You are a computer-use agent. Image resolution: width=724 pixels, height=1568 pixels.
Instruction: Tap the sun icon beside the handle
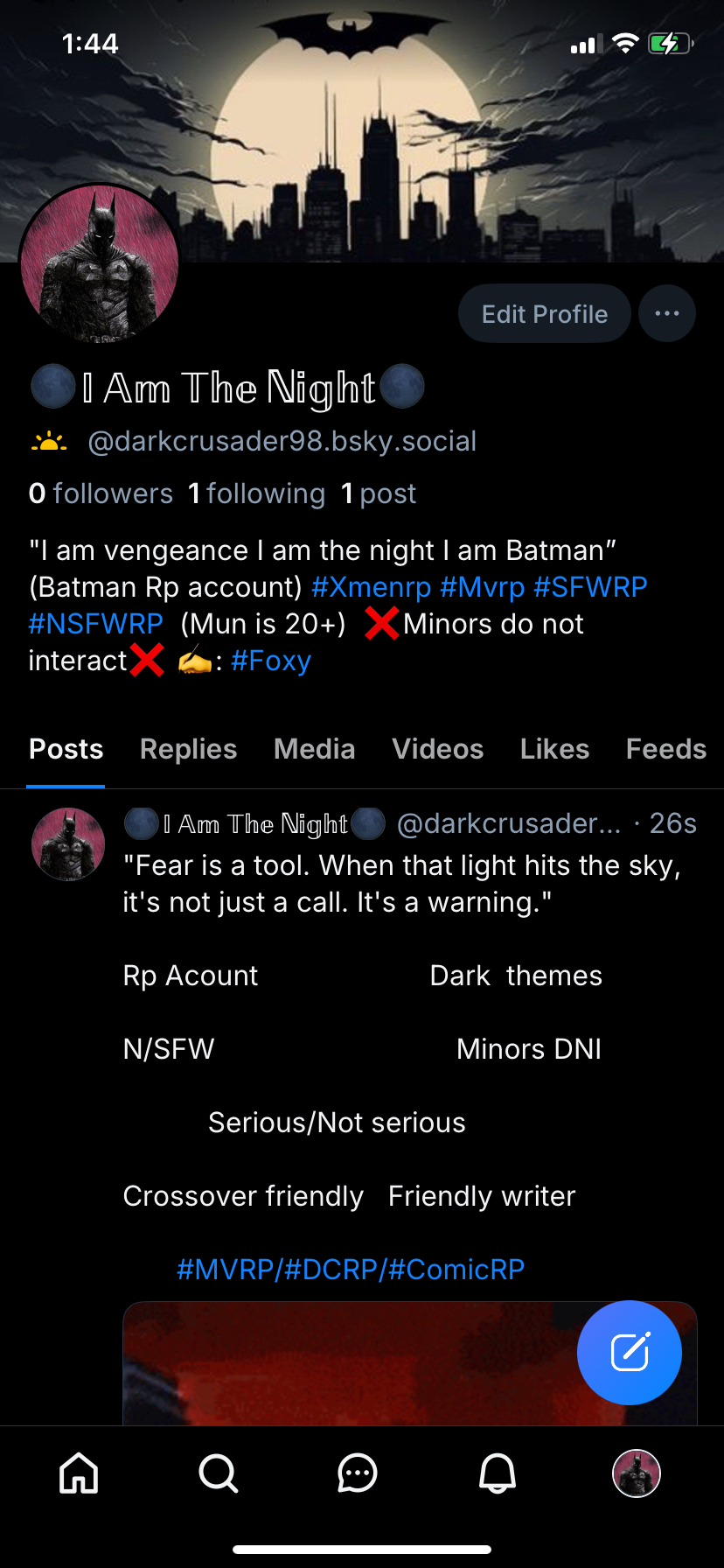coord(49,442)
